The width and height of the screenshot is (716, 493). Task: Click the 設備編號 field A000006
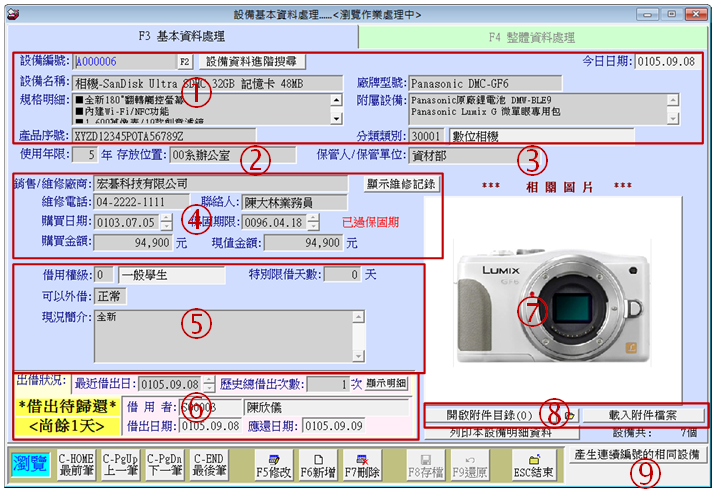(x=126, y=62)
